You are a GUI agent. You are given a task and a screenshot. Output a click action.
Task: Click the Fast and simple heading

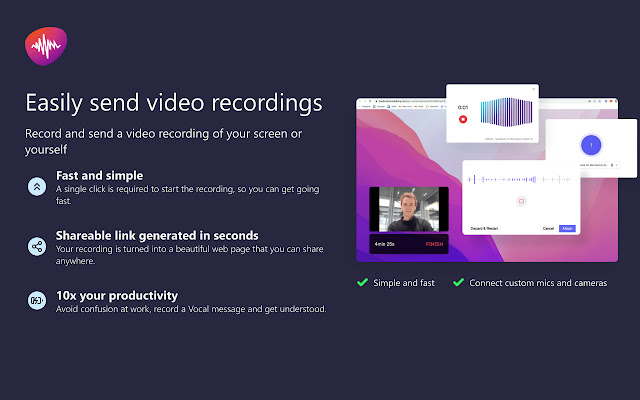point(100,176)
